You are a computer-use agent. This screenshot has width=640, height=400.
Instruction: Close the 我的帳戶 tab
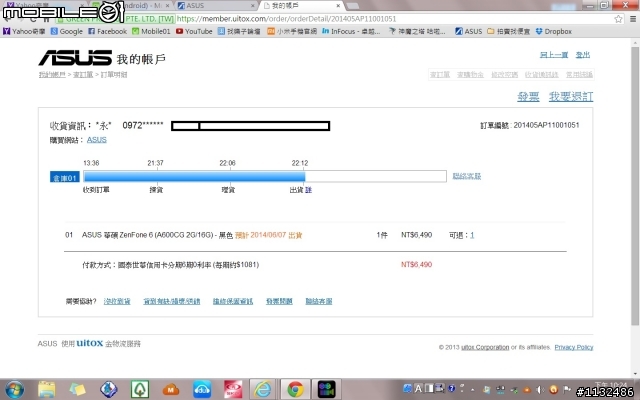[x=338, y=6]
